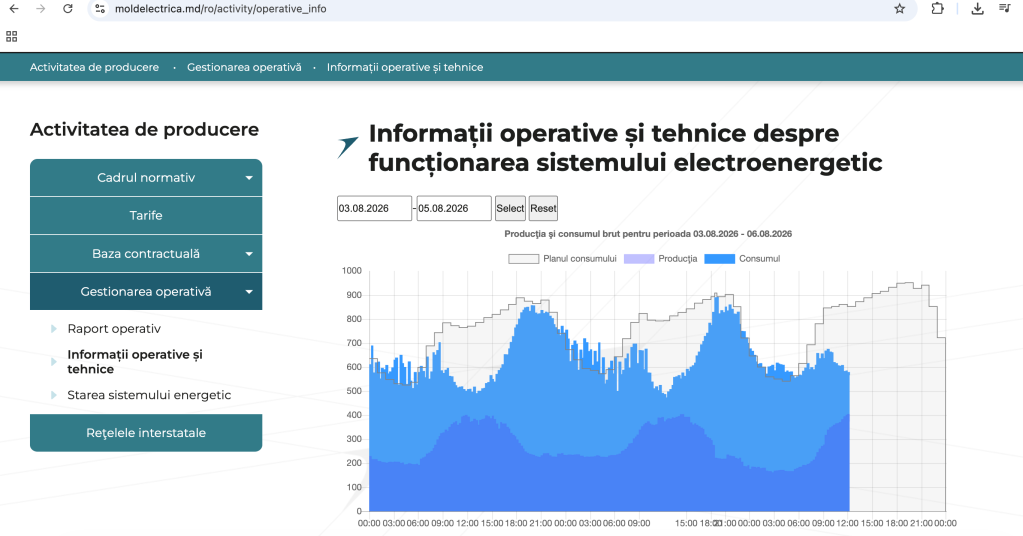Click the Reset button
Image resolution: width=1023 pixels, height=536 pixels.
point(543,209)
